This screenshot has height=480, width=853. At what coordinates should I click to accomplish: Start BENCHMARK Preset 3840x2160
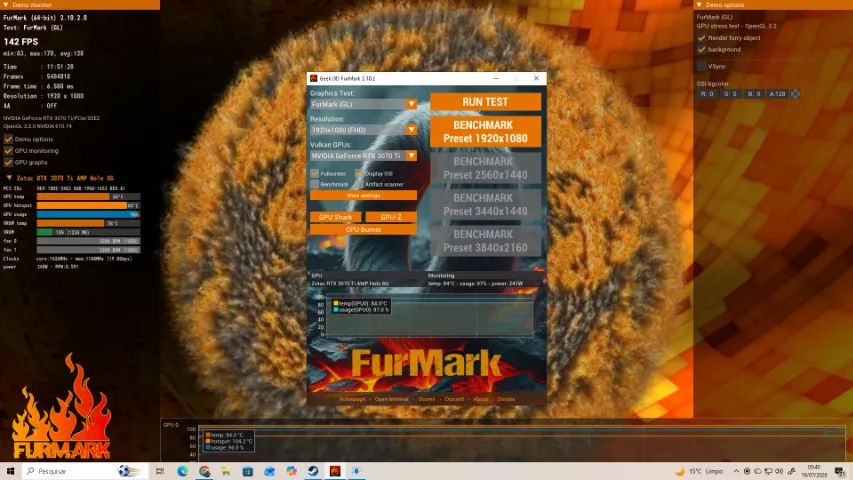coord(485,241)
